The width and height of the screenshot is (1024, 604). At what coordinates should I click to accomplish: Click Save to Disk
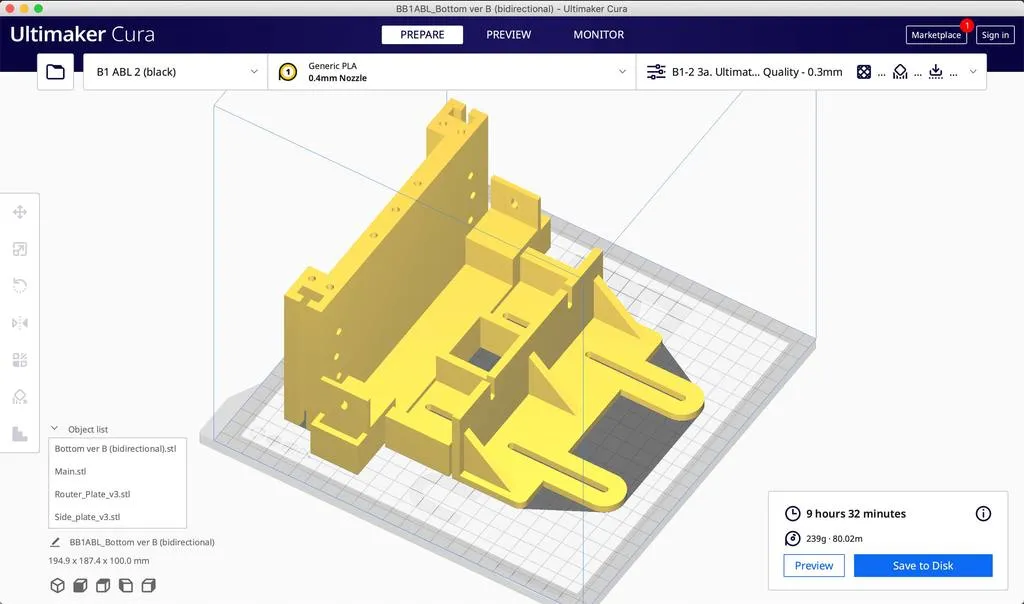[x=923, y=565]
